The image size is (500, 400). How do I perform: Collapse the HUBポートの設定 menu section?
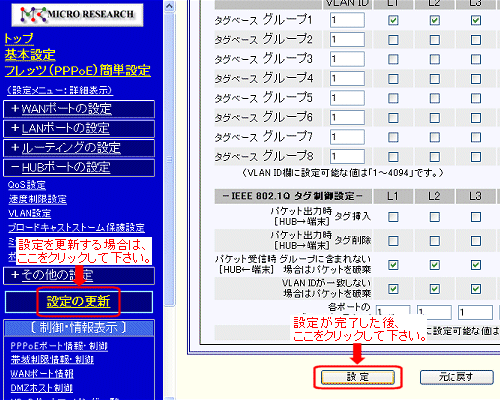point(79,167)
